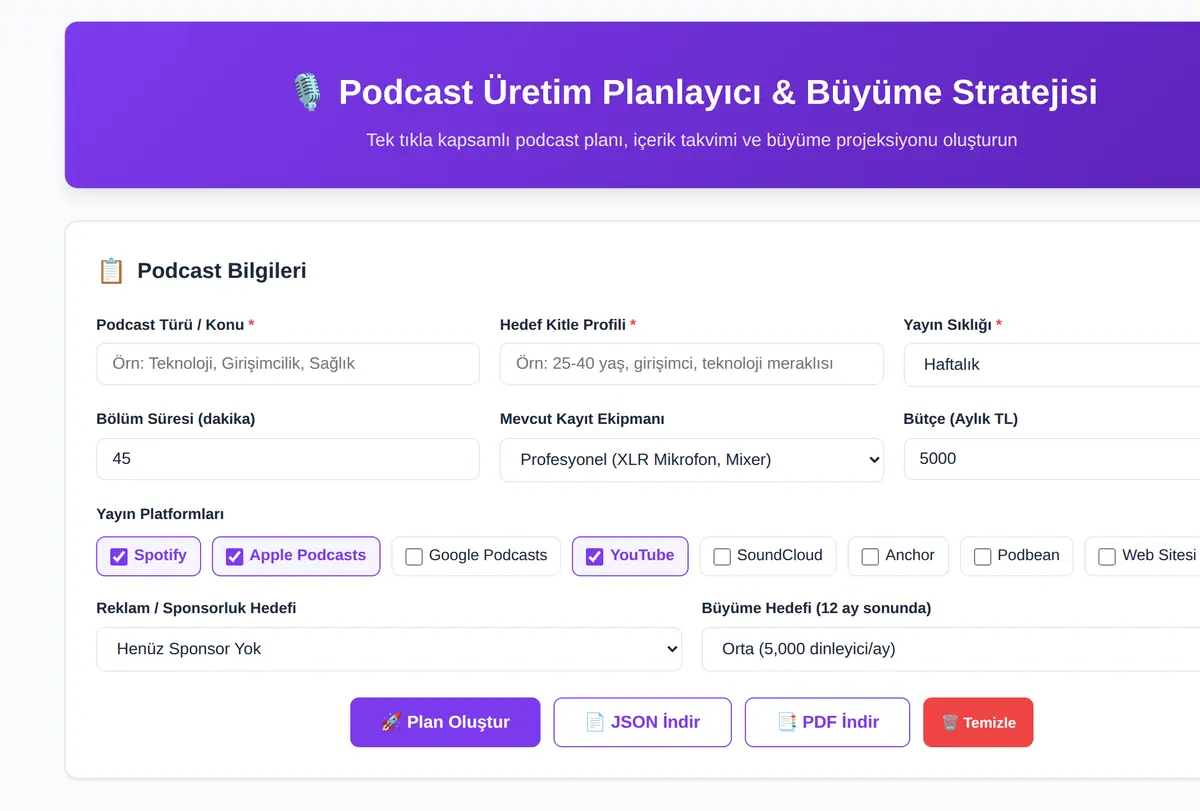Focus the Podcast Türü / Konu field
The width and height of the screenshot is (1200, 811).
[x=288, y=364]
